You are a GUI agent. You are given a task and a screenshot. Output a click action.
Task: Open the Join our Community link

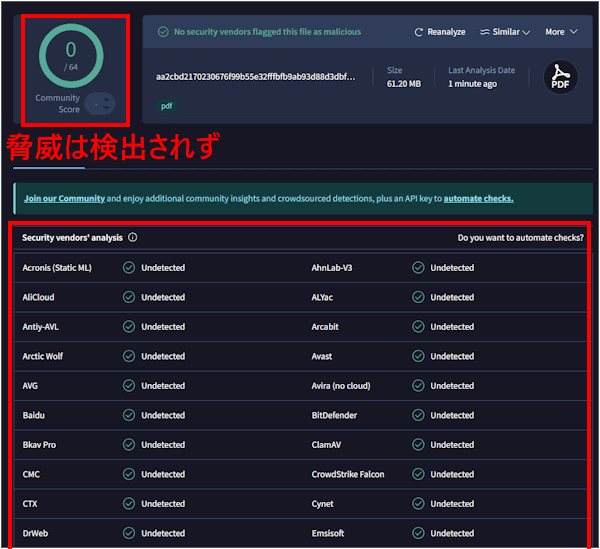64,199
